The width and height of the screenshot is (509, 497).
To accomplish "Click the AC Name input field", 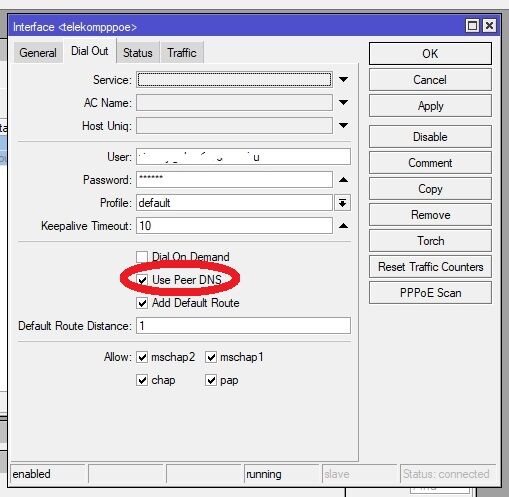I will pos(234,102).
